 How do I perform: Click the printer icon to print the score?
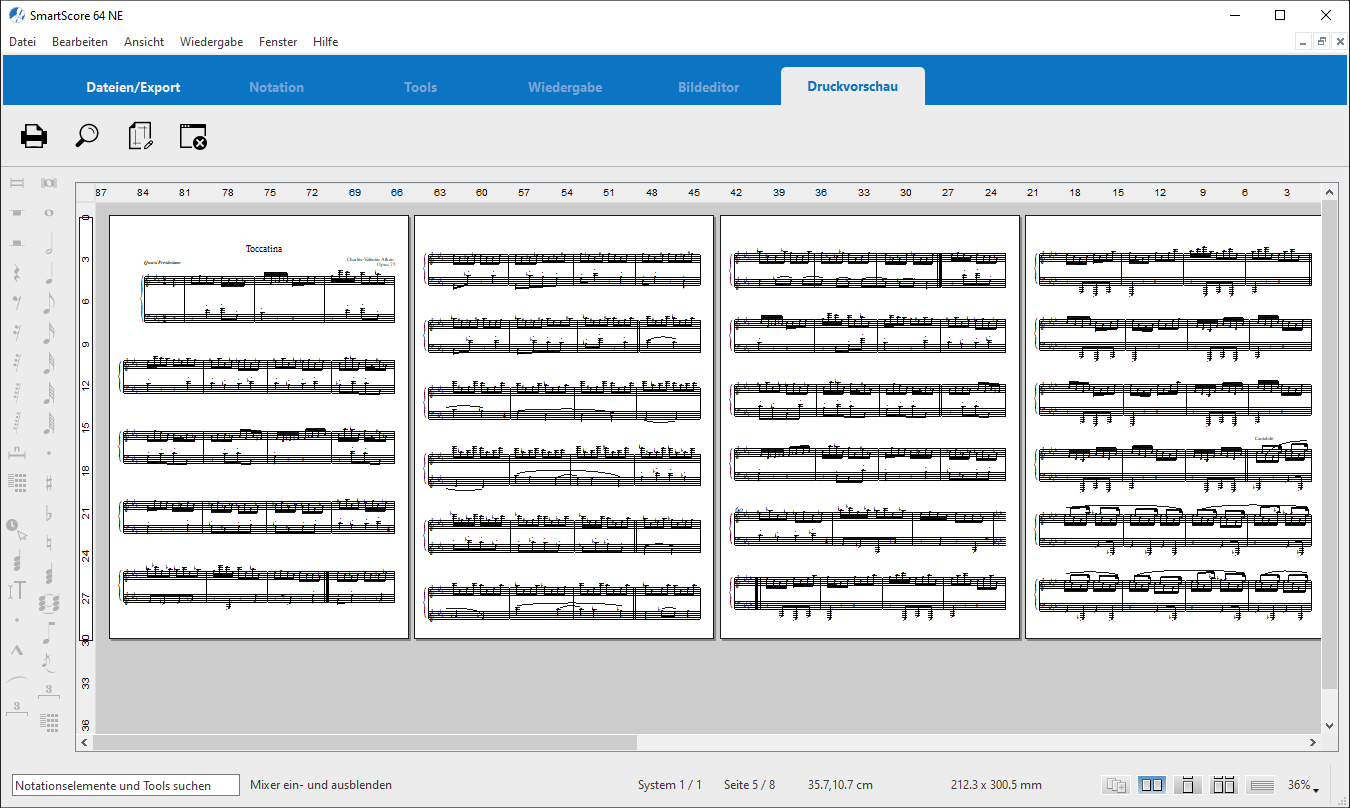point(34,136)
